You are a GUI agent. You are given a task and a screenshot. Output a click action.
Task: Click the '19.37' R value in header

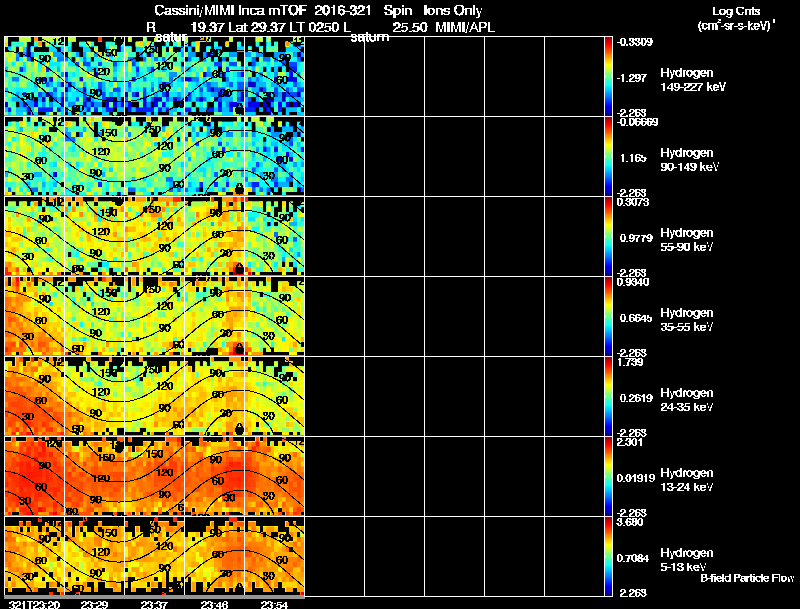tap(207, 27)
